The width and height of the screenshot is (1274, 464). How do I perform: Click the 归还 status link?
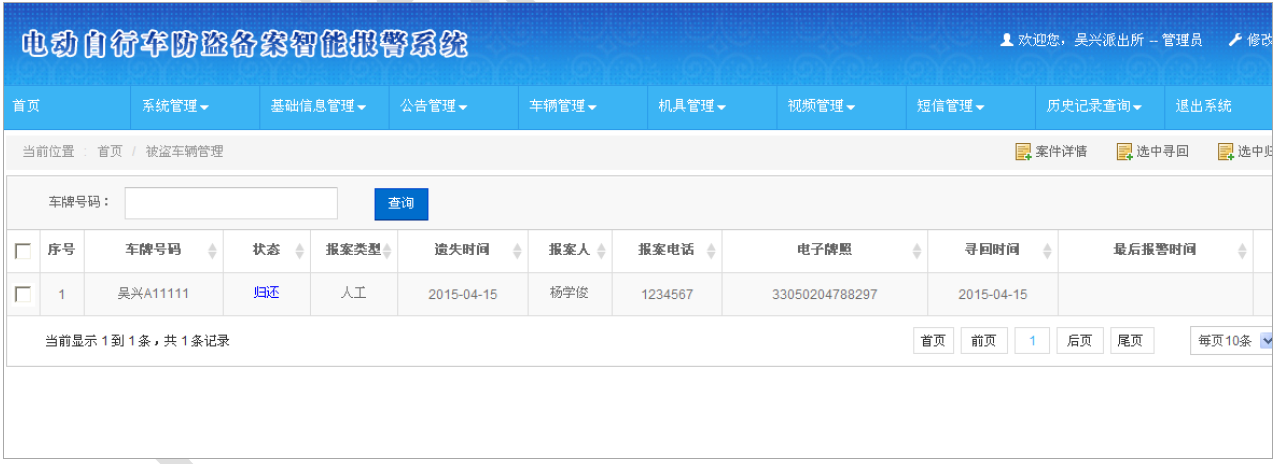266,293
